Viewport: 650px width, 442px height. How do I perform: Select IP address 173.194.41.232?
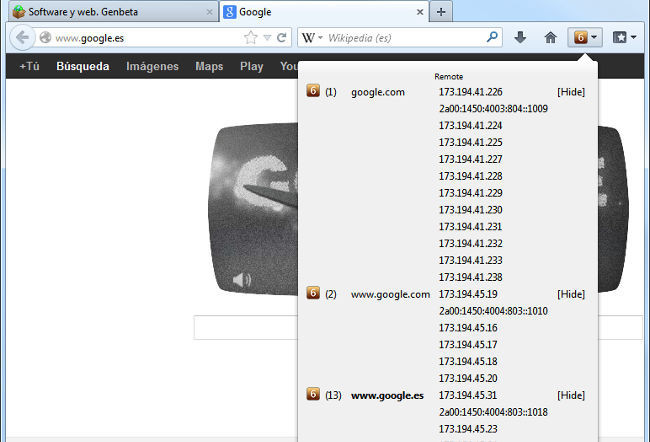click(x=471, y=243)
